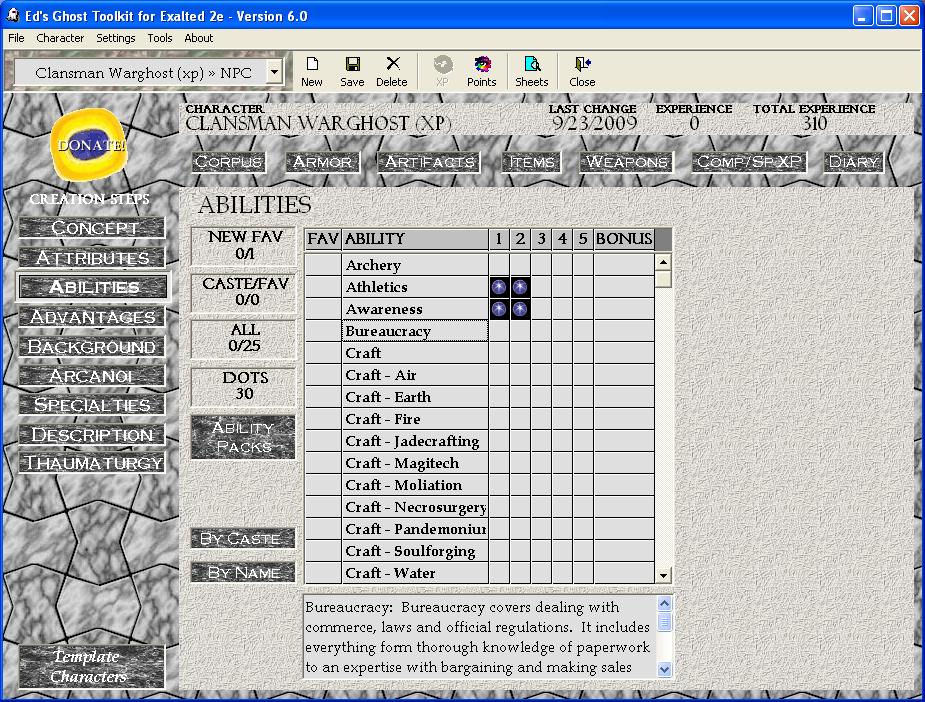Click the New character toolbar icon
The height and width of the screenshot is (702, 925).
tap(311, 71)
